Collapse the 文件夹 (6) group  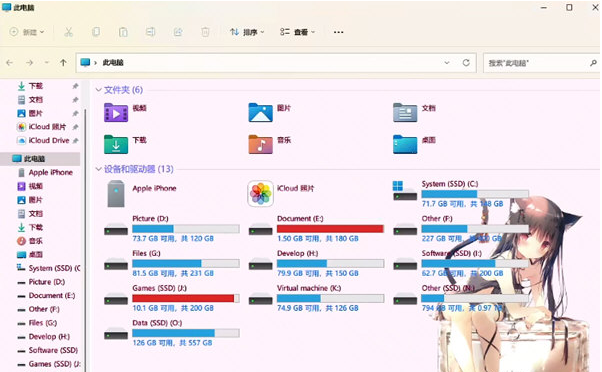point(99,90)
